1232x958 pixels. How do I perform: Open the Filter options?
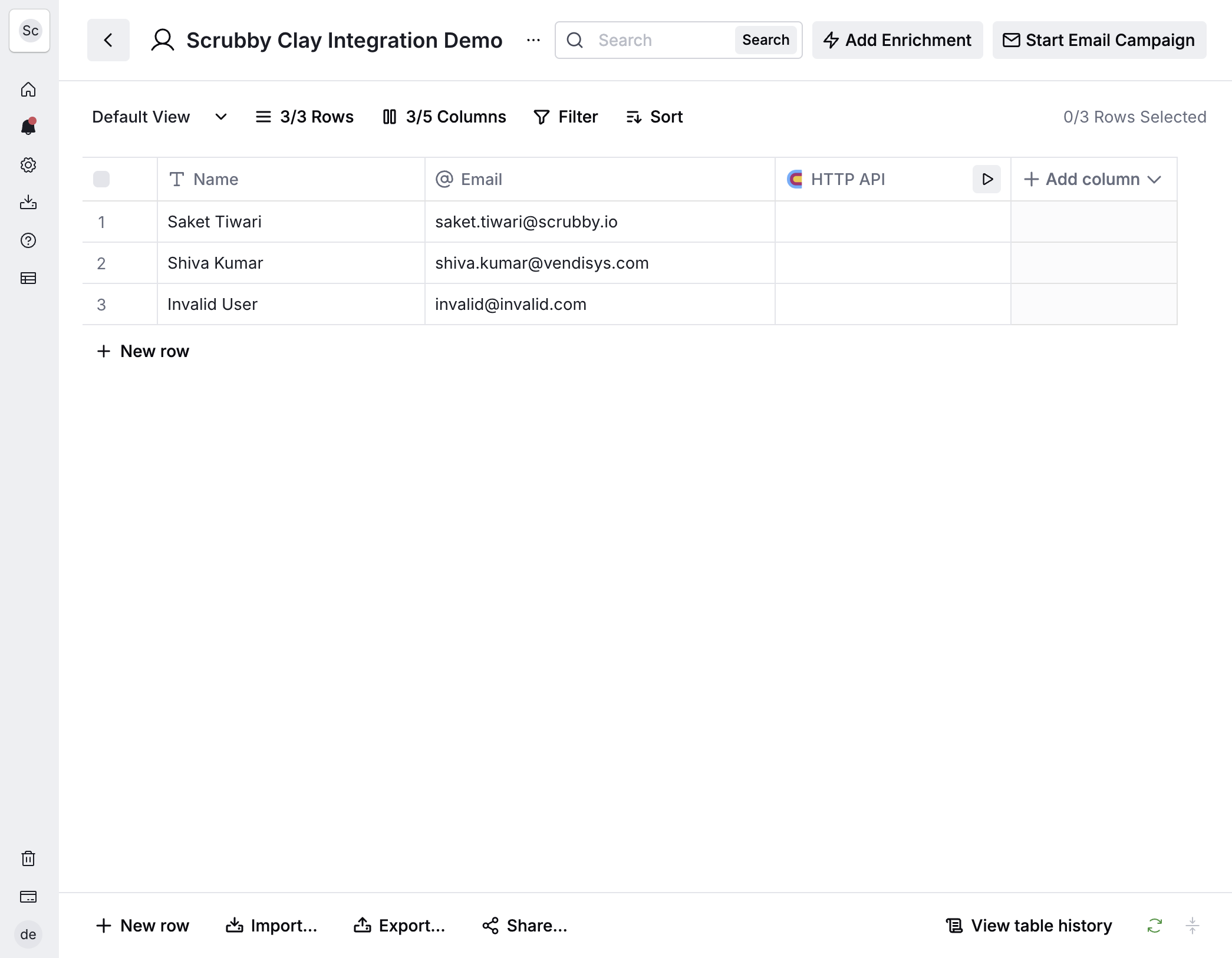565,117
